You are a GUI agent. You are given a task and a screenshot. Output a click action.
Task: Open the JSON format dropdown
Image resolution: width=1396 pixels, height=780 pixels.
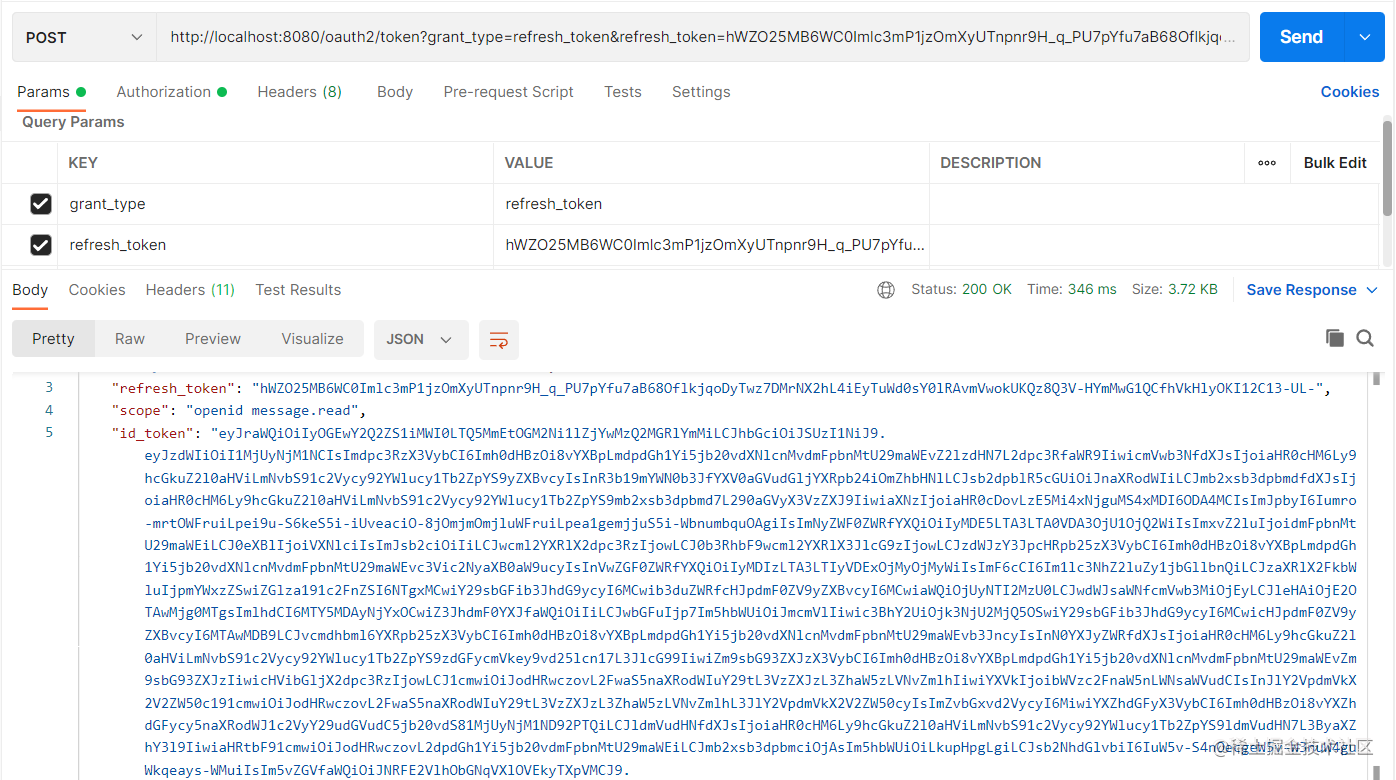[x=420, y=339]
